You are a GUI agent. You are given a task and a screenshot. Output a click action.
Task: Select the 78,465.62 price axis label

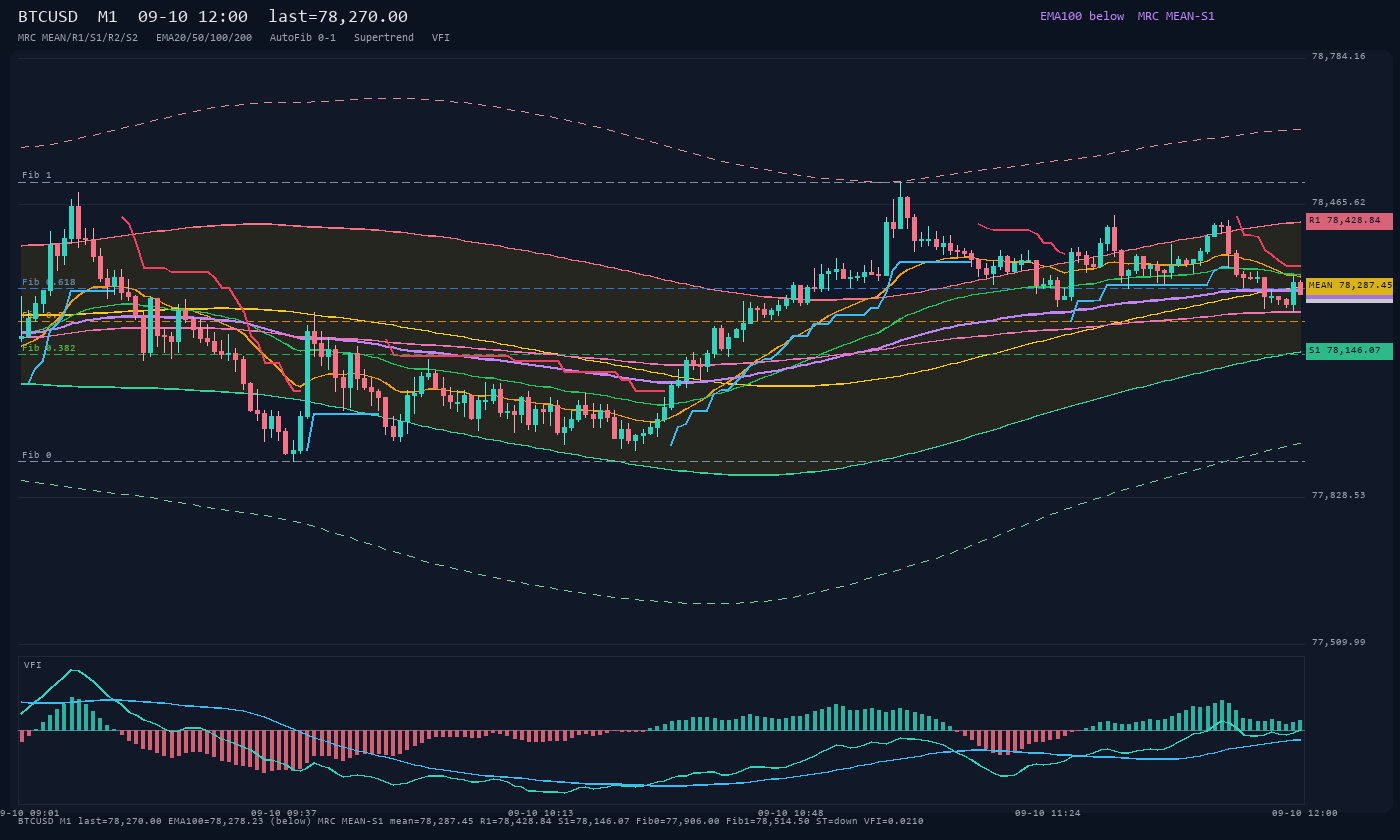(x=1338, y=202)
